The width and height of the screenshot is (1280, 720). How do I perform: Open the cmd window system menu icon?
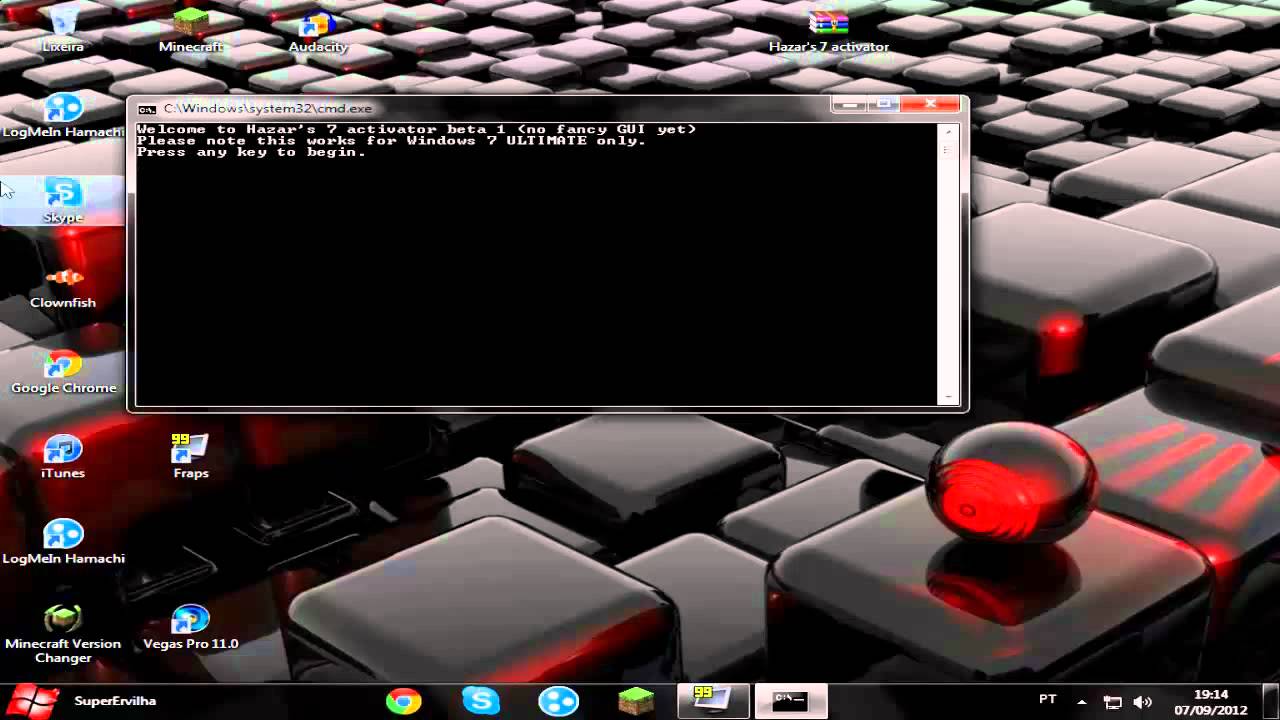tap(147, 108)
